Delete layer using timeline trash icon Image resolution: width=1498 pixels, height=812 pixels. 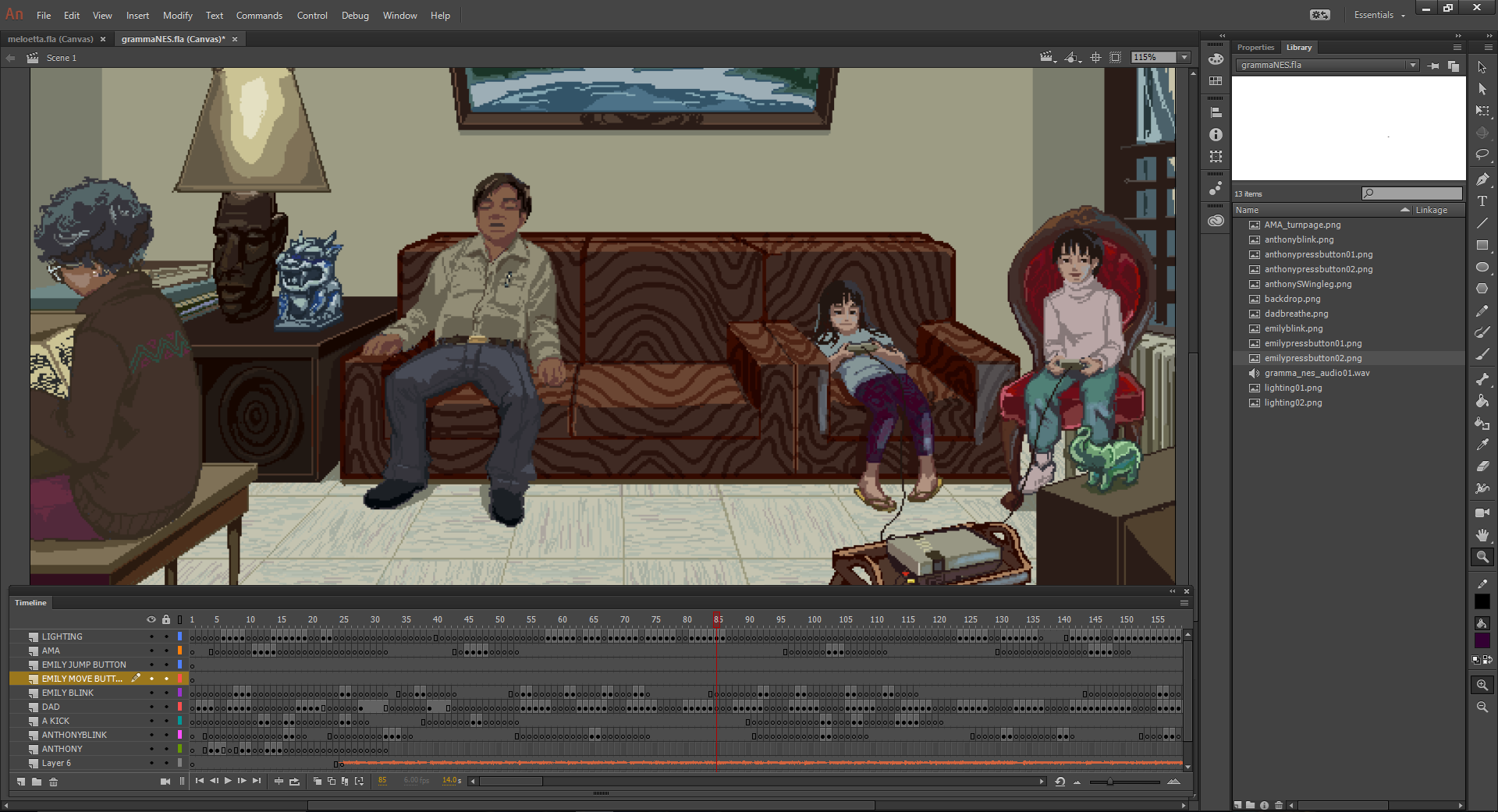click(54, 782)
